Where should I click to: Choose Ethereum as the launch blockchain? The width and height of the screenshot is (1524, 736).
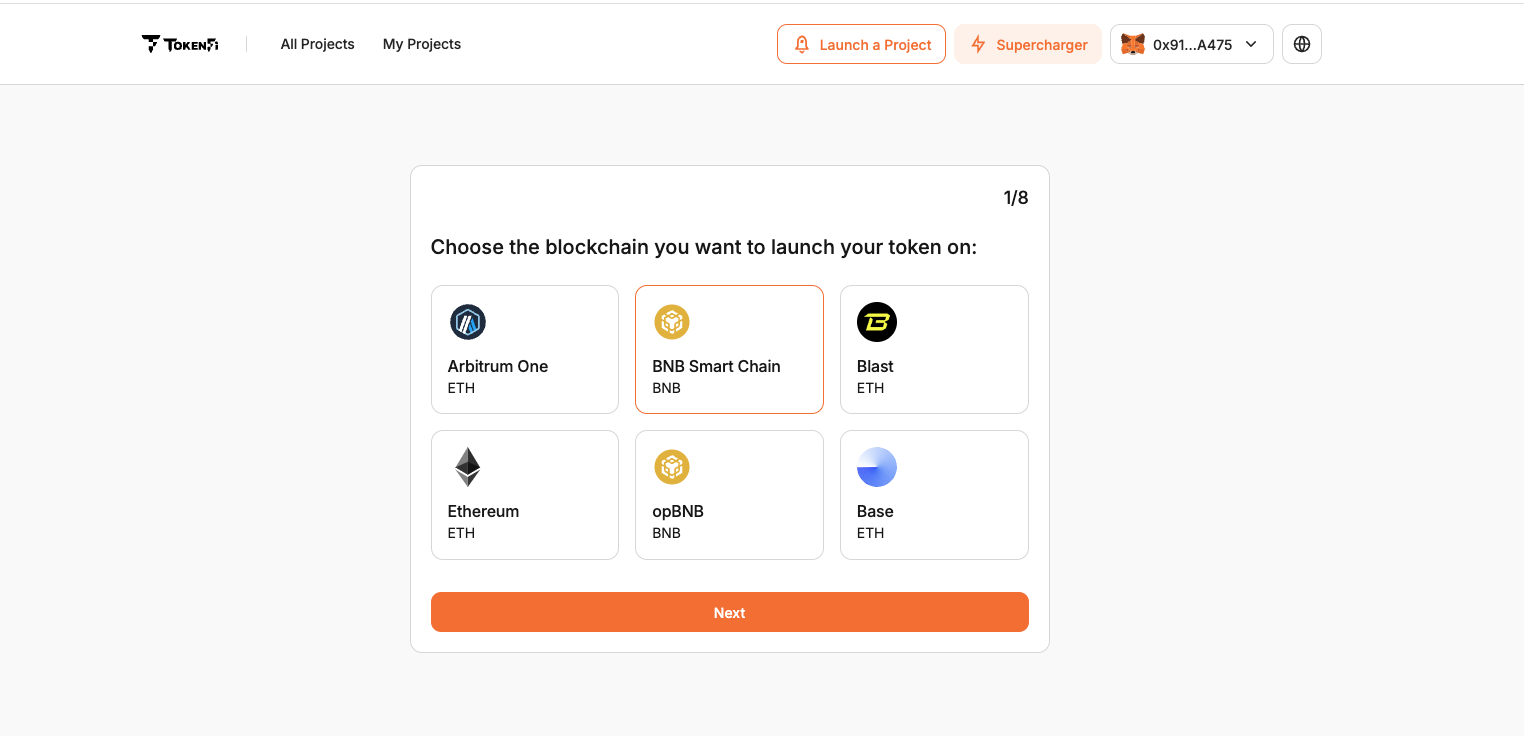(x=524, y=494)
